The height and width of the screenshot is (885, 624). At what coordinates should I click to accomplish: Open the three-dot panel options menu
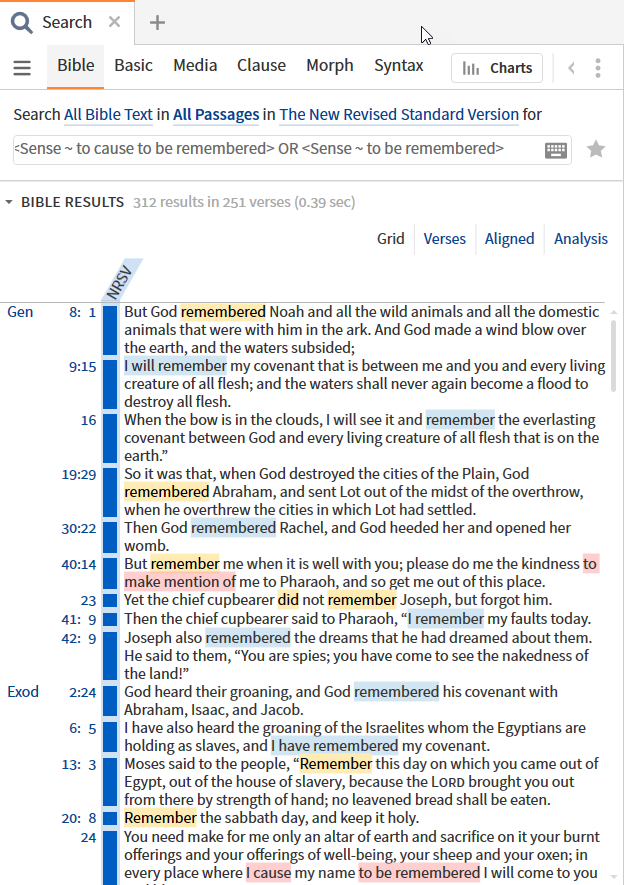598,68
